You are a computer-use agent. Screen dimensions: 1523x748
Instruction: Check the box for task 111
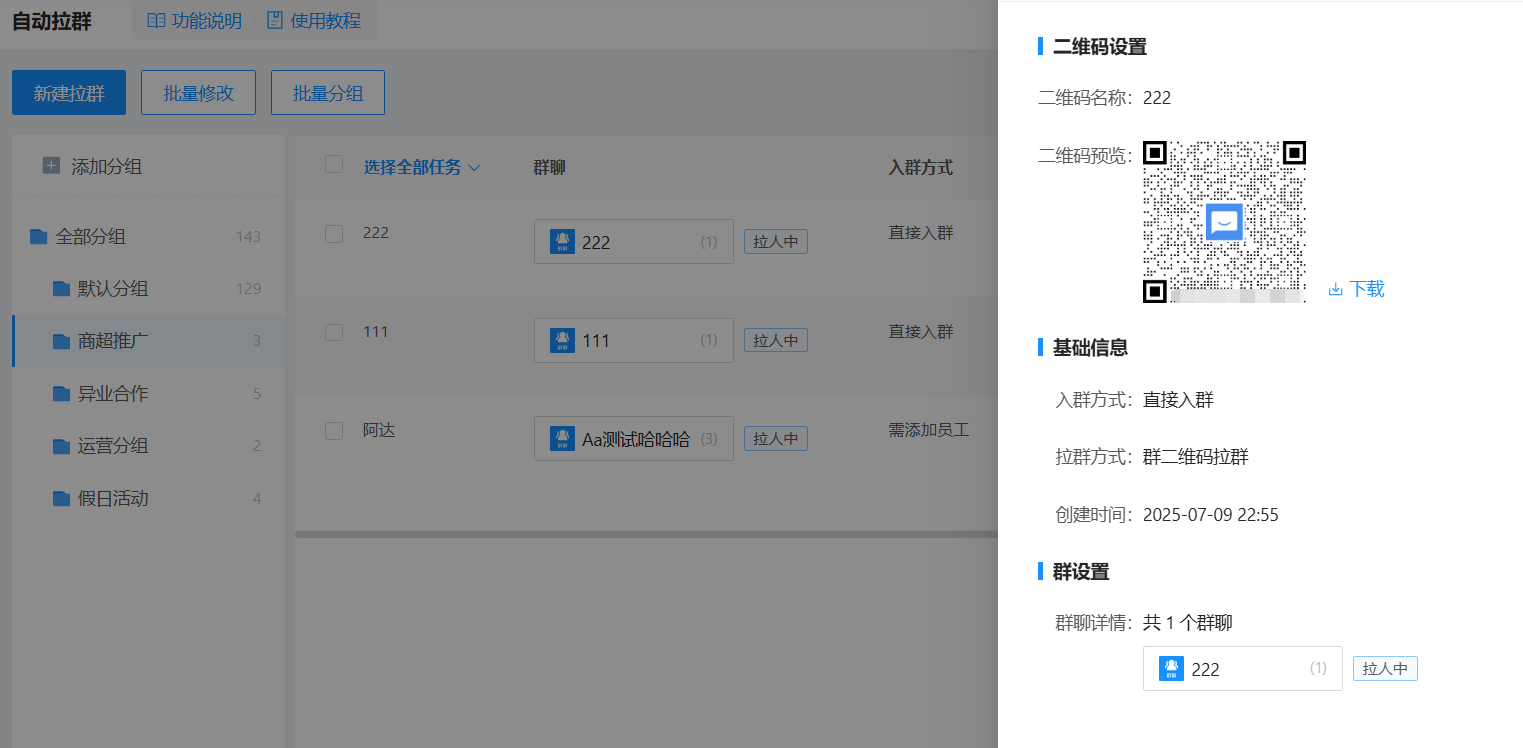click(x=334, y=332)
